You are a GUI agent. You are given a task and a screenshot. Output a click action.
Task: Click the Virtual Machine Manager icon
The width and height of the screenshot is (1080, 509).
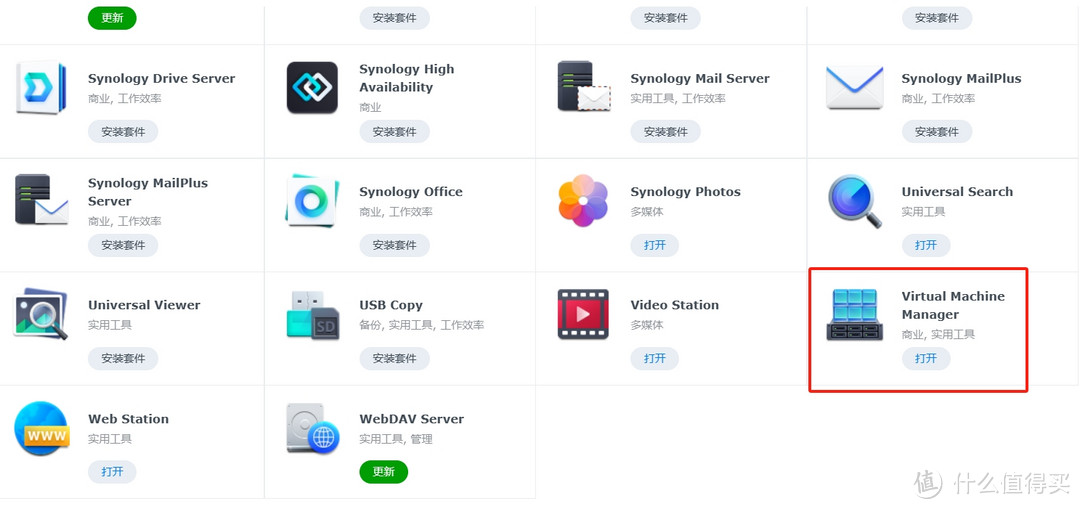(x=855, y=315)
